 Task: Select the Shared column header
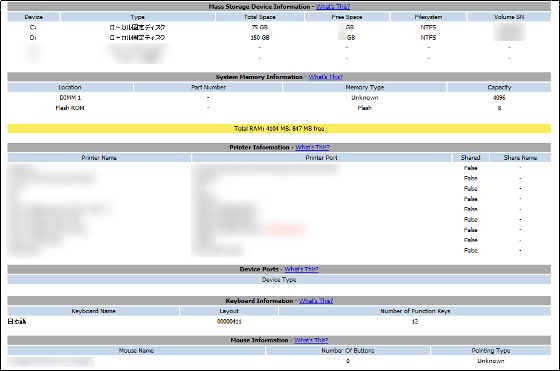tap(470, 157)
